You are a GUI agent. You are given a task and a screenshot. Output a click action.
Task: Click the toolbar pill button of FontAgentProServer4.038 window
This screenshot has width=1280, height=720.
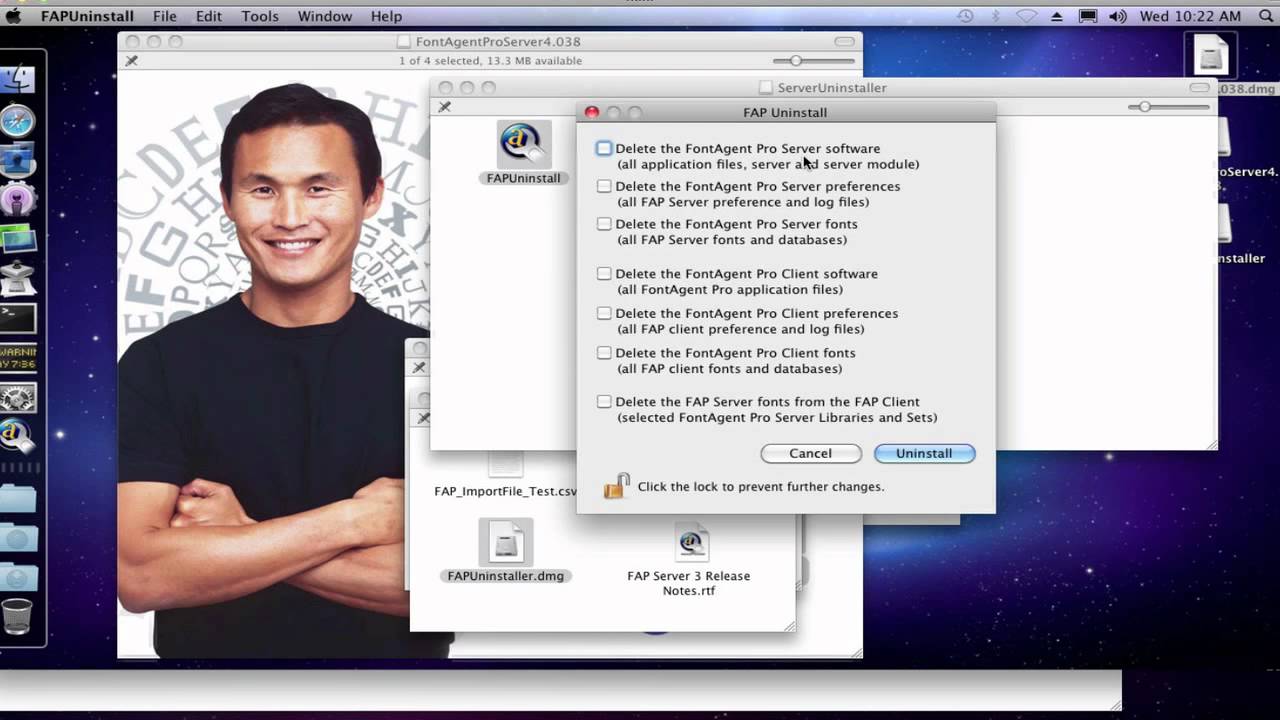(x=844, y=41)
